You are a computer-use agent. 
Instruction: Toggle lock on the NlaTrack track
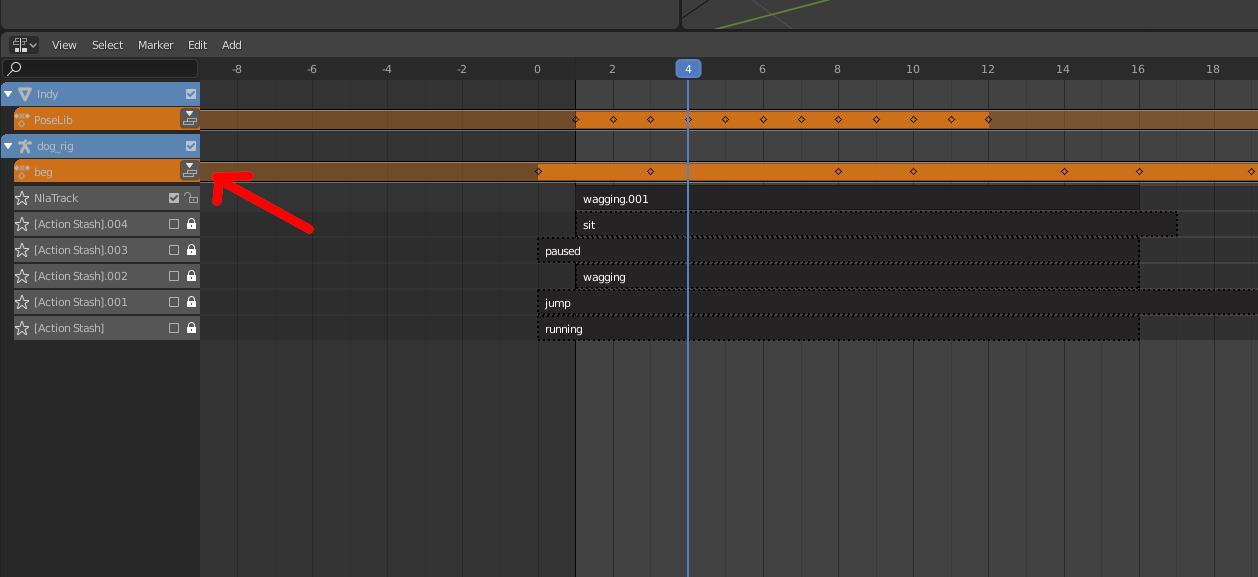191,198
